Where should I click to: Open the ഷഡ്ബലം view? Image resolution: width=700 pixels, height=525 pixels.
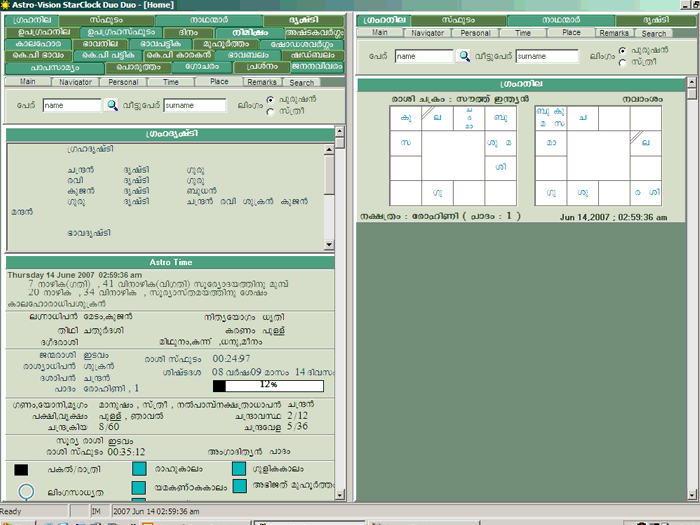coord(313,55)
